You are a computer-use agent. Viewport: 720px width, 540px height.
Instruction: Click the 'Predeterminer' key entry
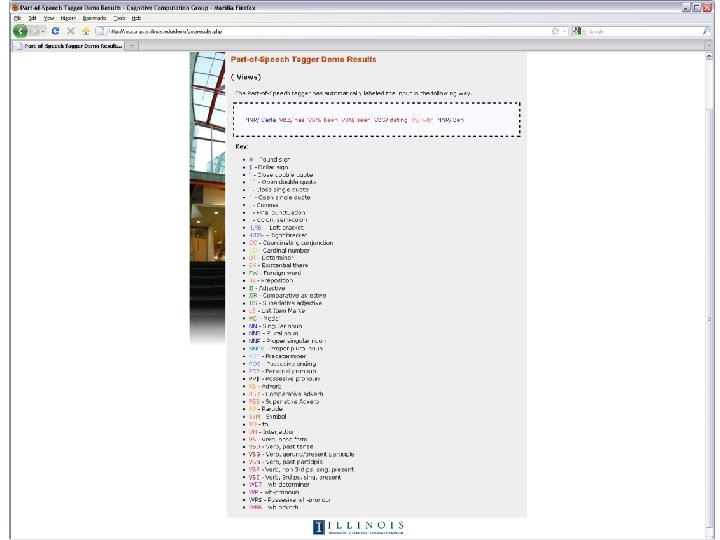click(277, 356)
